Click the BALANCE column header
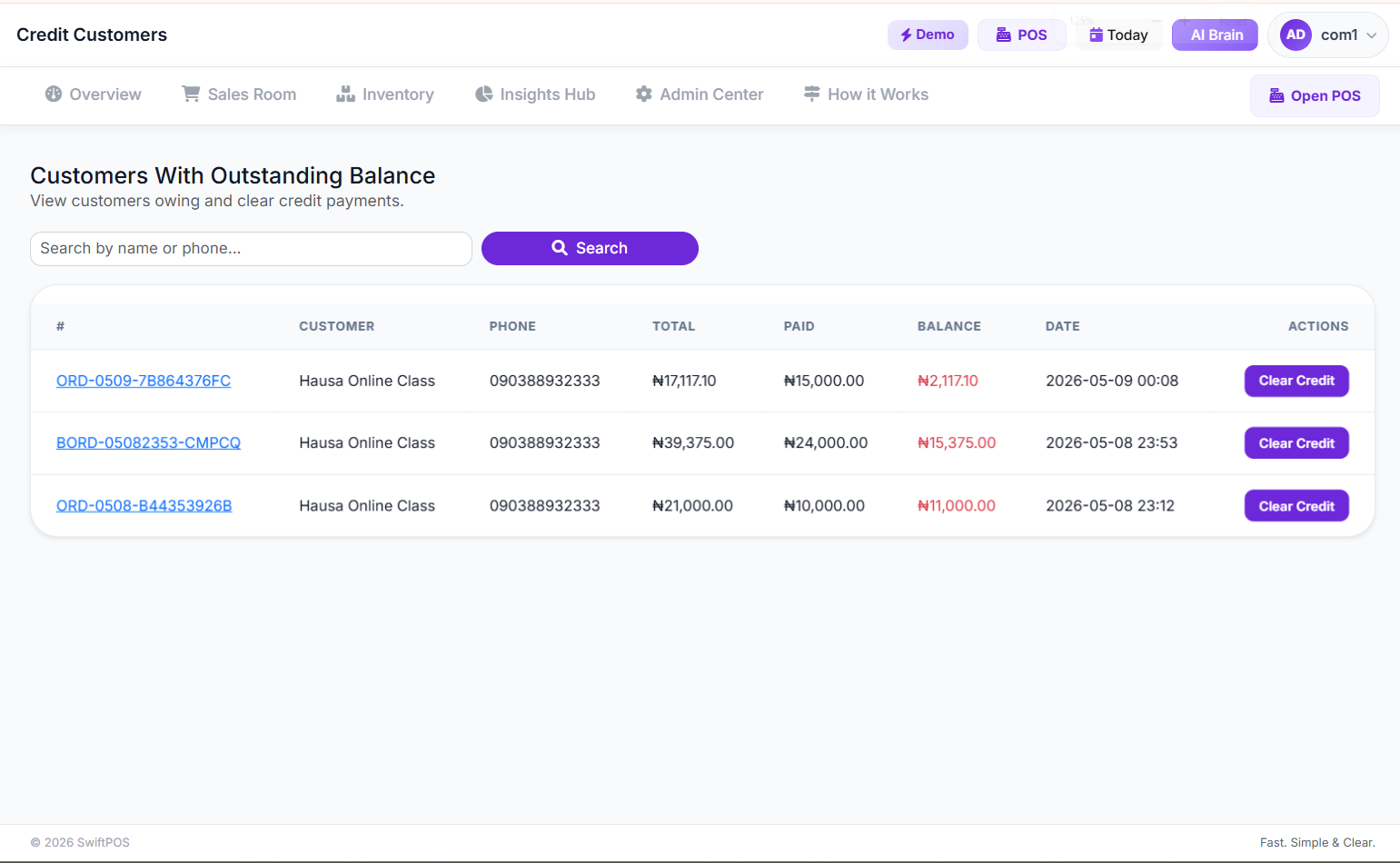Screen dimensions: 1400x863 949,326
